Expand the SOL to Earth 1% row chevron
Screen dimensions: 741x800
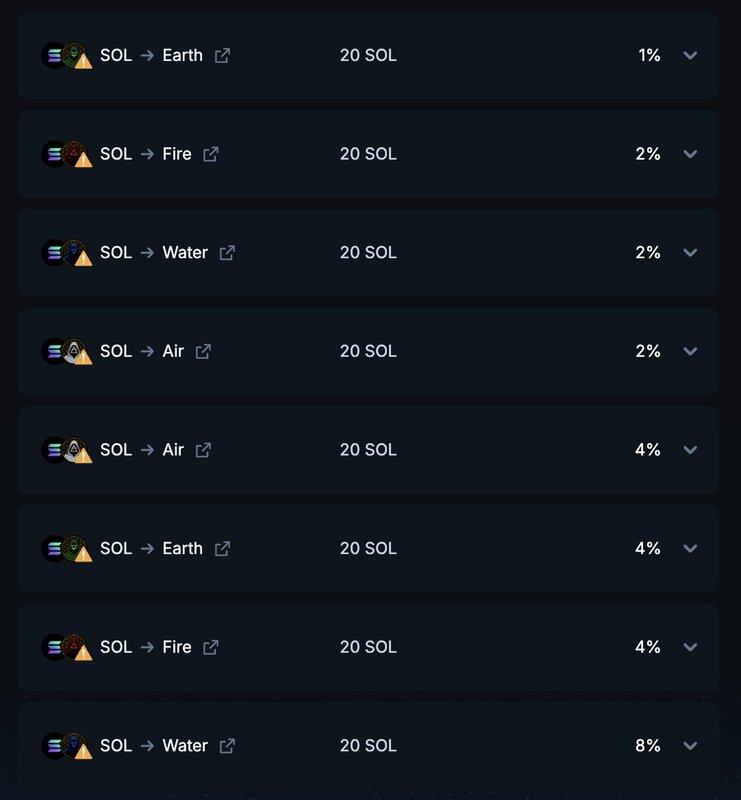(x=690, y=56)
